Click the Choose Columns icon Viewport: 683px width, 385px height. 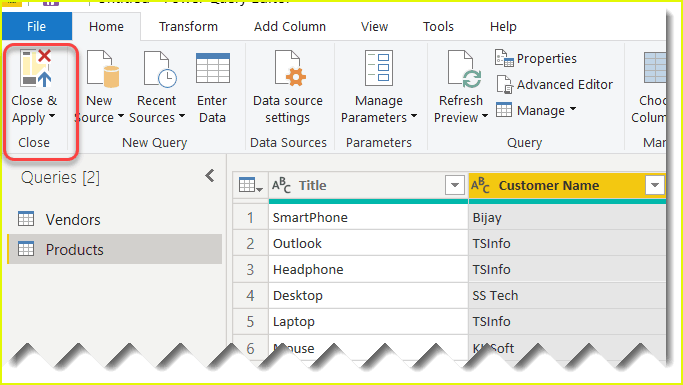655,68
